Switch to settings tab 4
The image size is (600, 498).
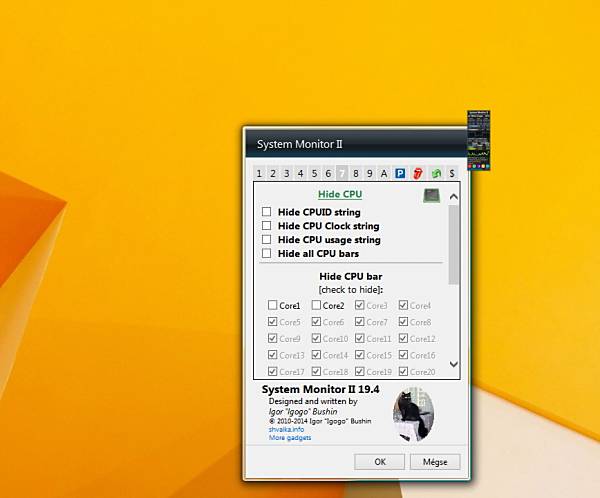point(300,173)
